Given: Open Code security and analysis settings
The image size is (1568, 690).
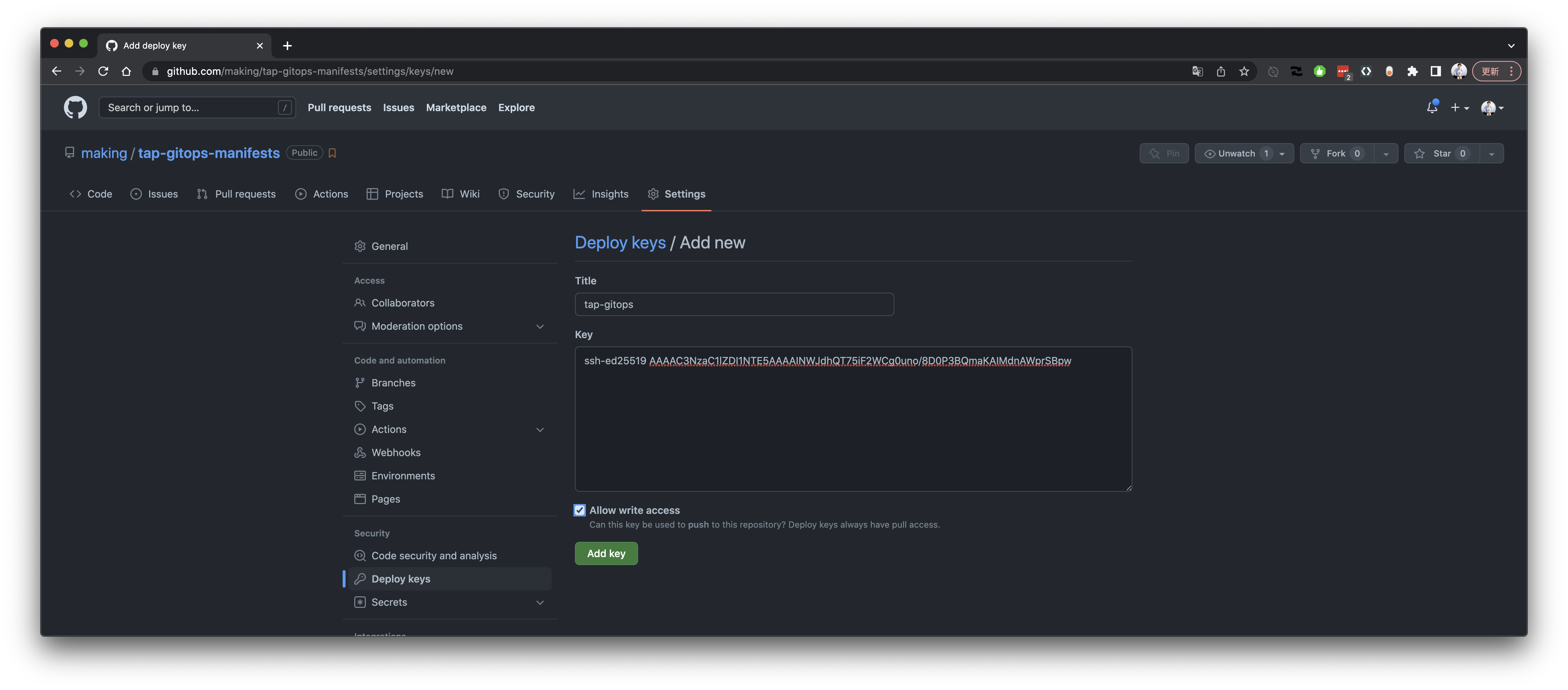Looking at the screenshot, I should point(425,556).
